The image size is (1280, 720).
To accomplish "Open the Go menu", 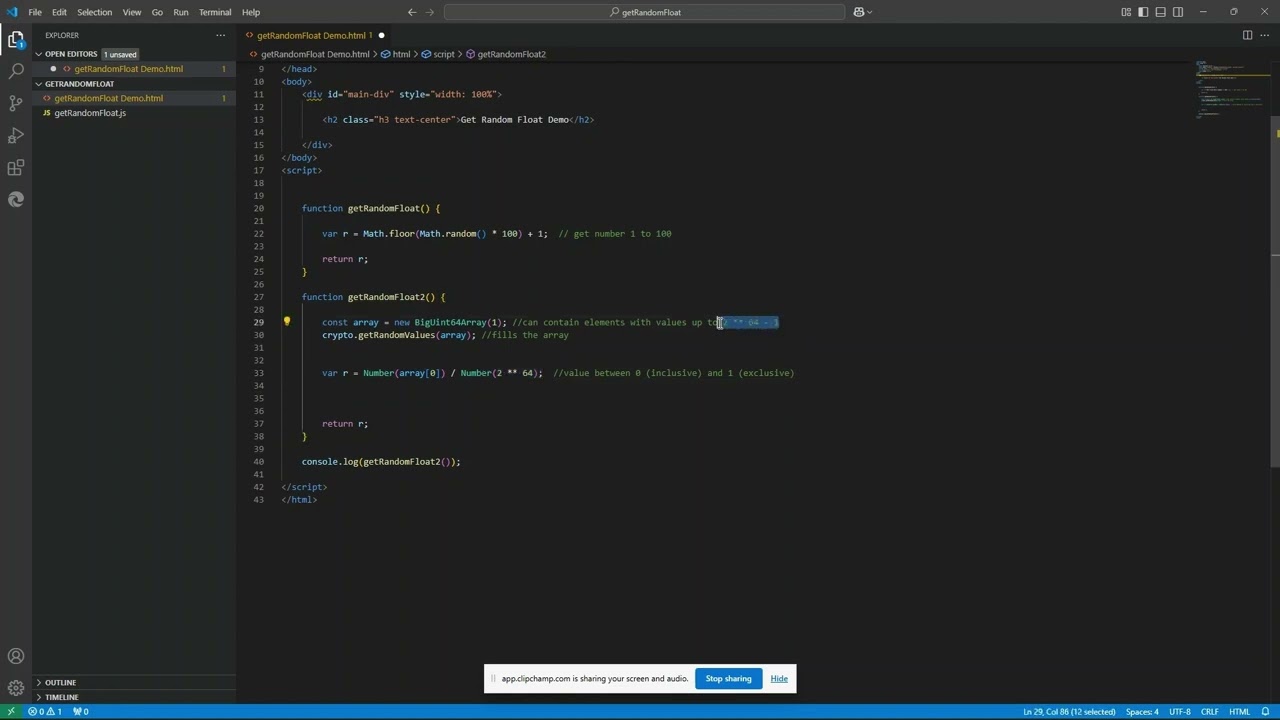I will coord(157,12).
